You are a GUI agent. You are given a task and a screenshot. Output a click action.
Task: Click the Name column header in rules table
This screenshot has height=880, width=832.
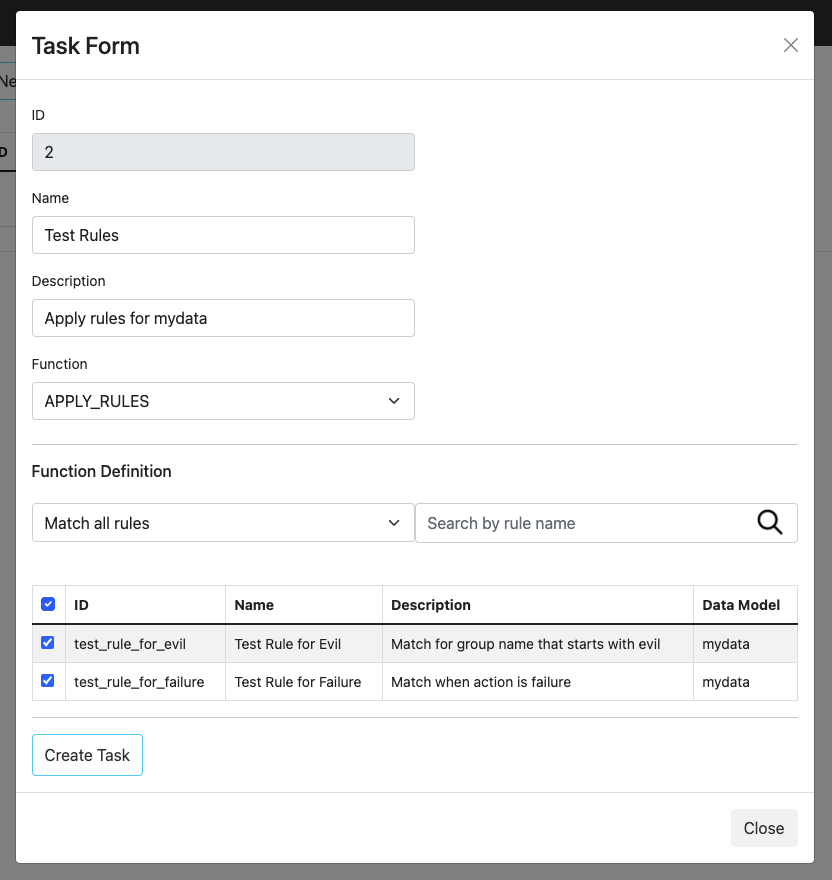coord(254,605)
